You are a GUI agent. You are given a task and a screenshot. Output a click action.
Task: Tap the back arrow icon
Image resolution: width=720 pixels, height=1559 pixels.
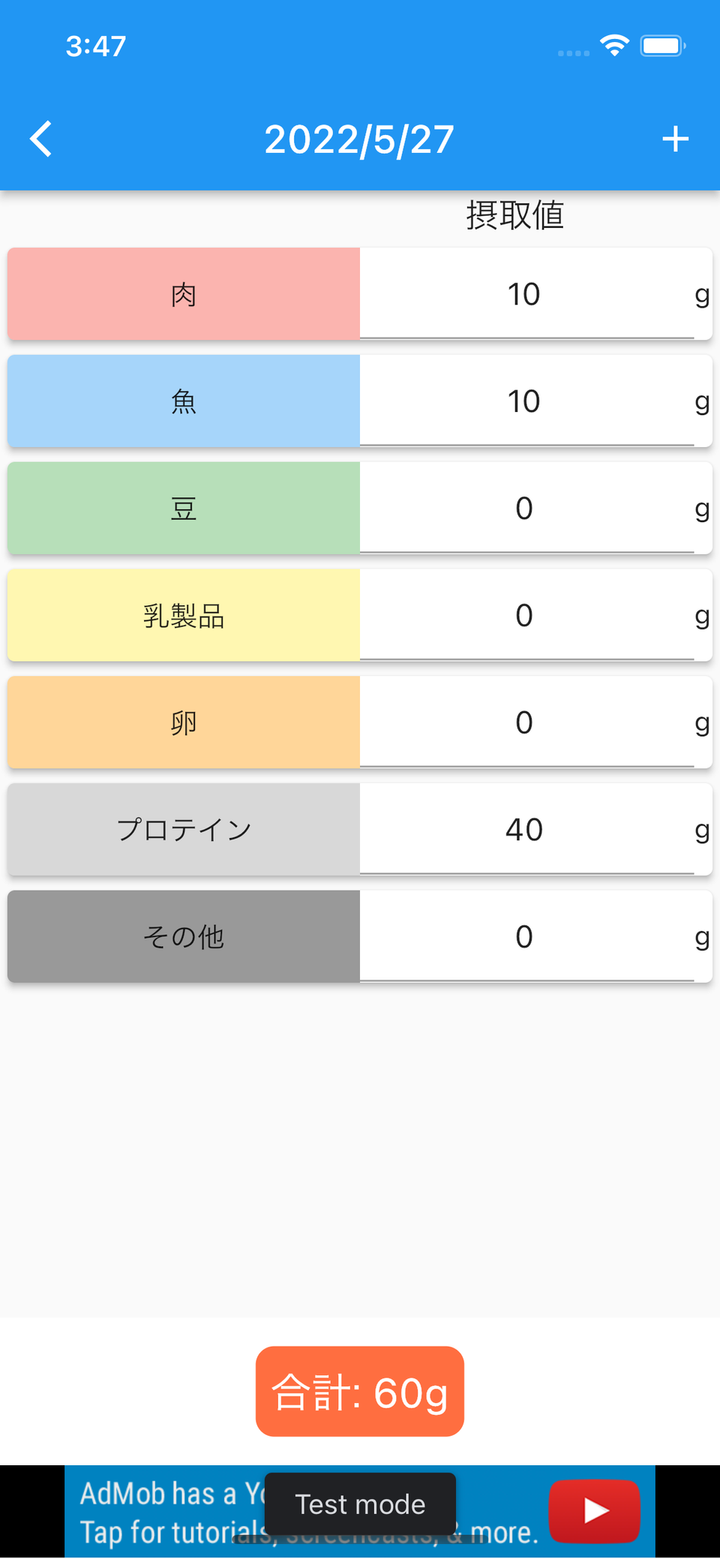coord(41,140)
